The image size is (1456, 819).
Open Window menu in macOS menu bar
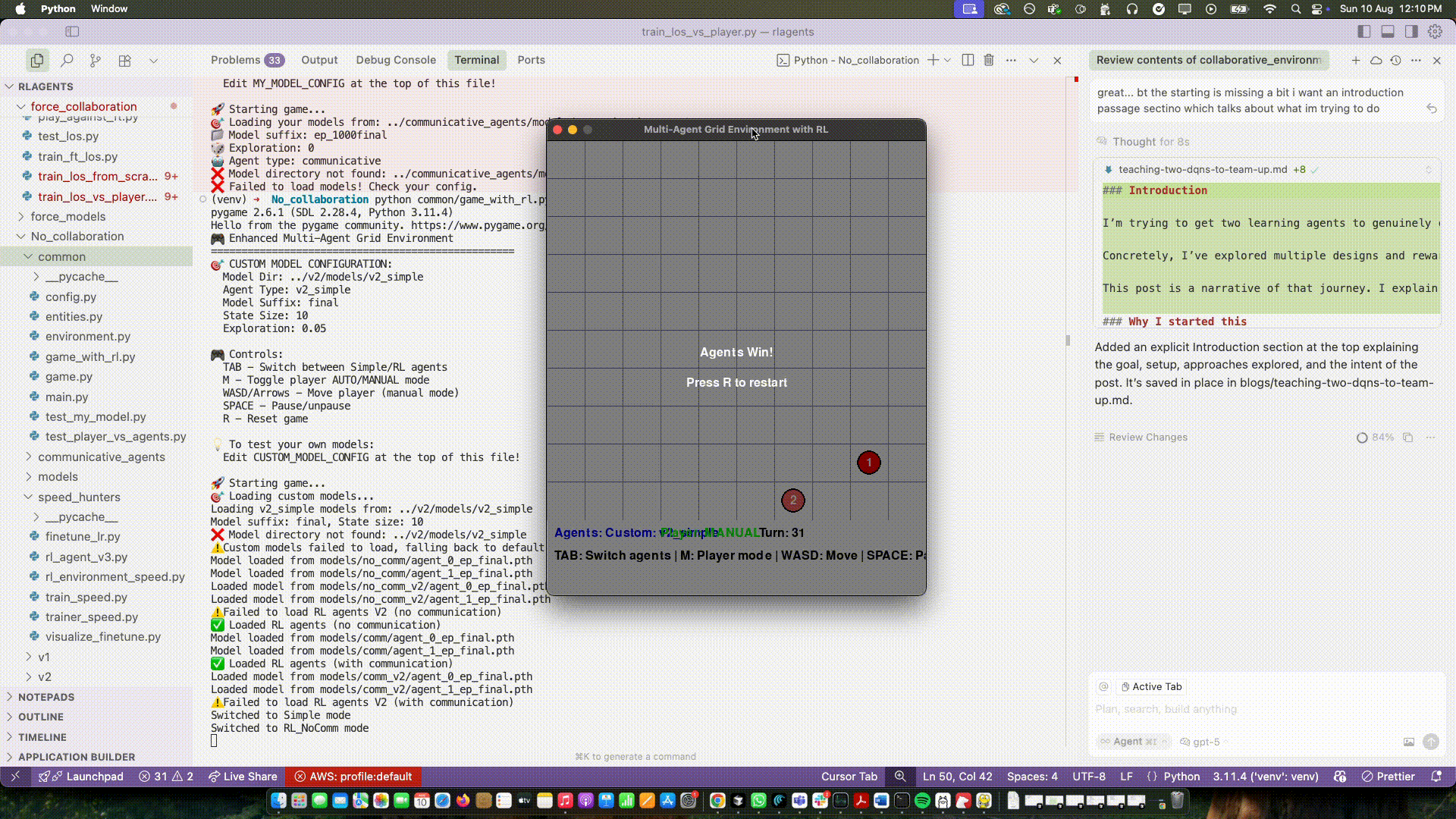[109, 8]
